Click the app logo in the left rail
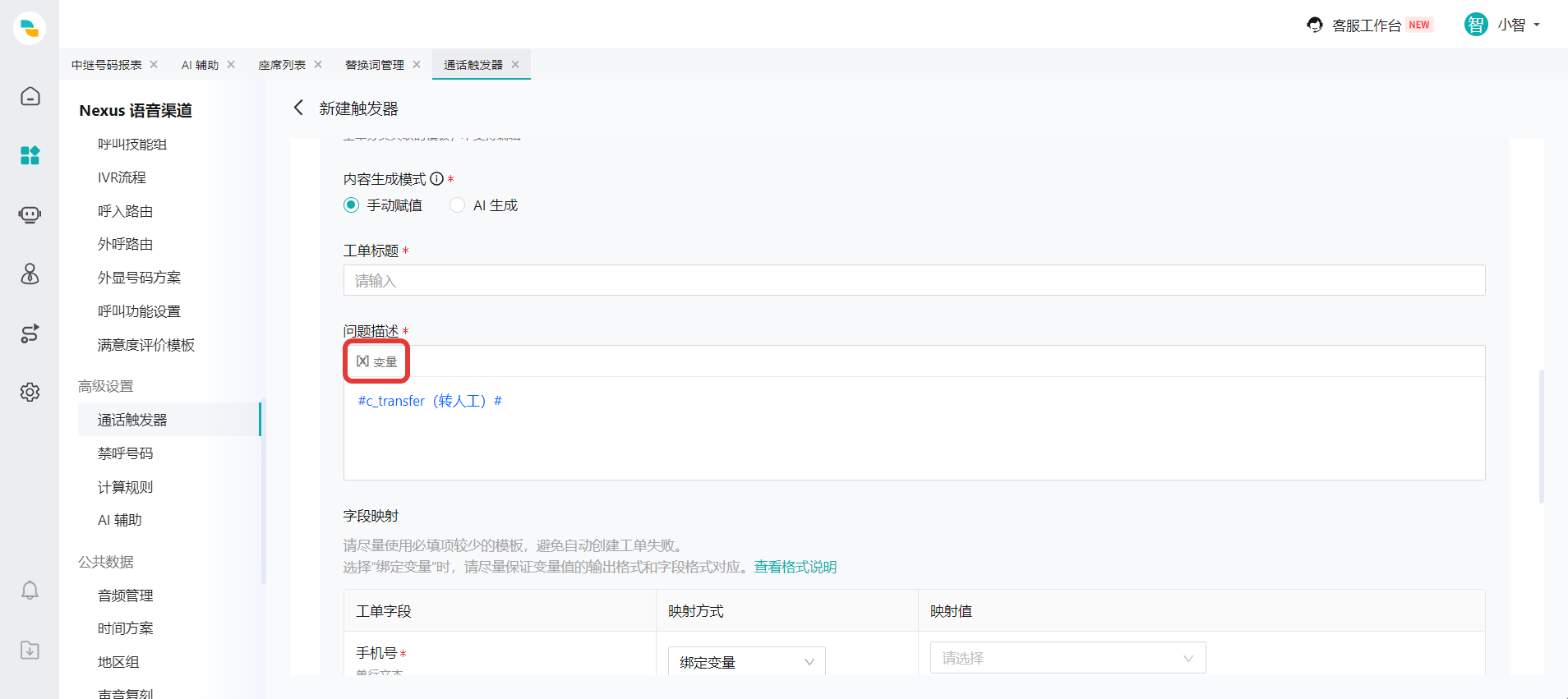 point(30,28)
